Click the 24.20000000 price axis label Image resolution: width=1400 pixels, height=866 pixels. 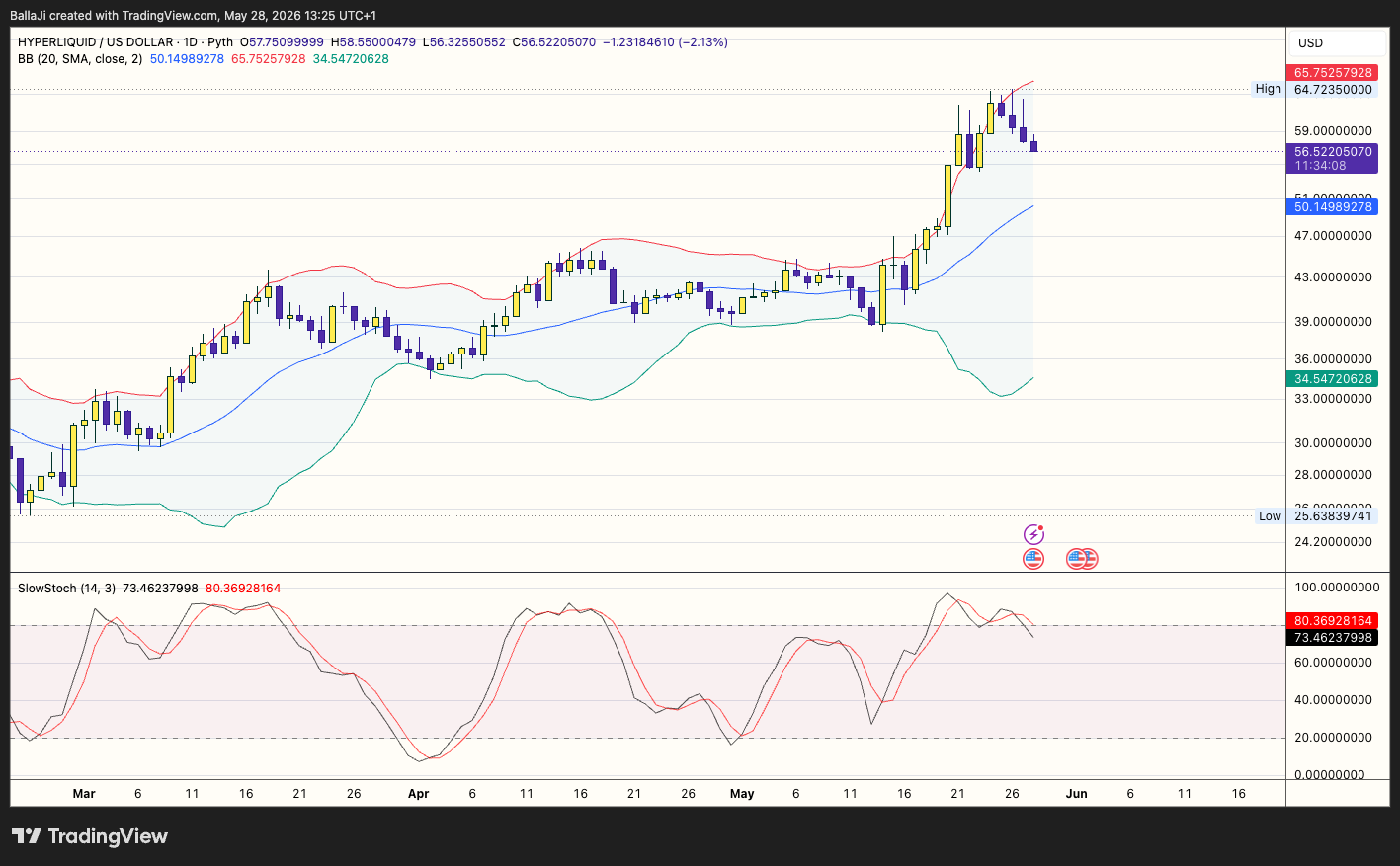pyautogui.click(x=1333, y=542)
